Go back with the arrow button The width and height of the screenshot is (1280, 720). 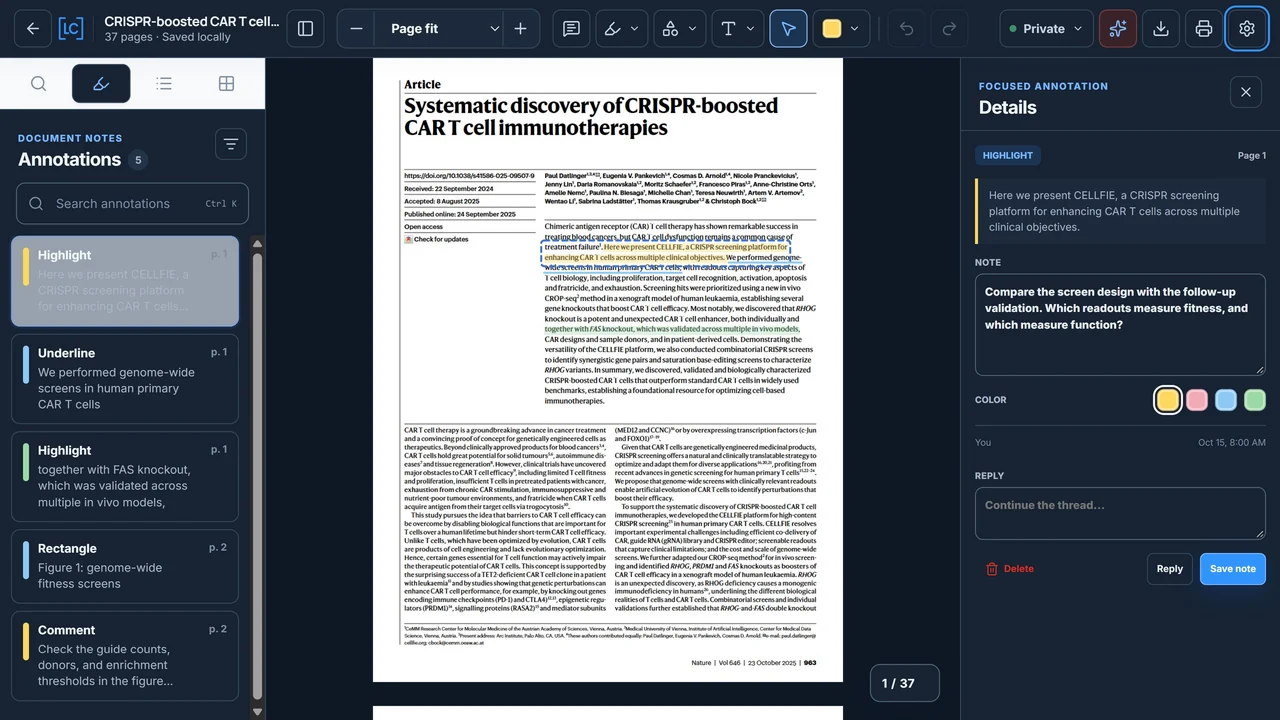point(33,29)
